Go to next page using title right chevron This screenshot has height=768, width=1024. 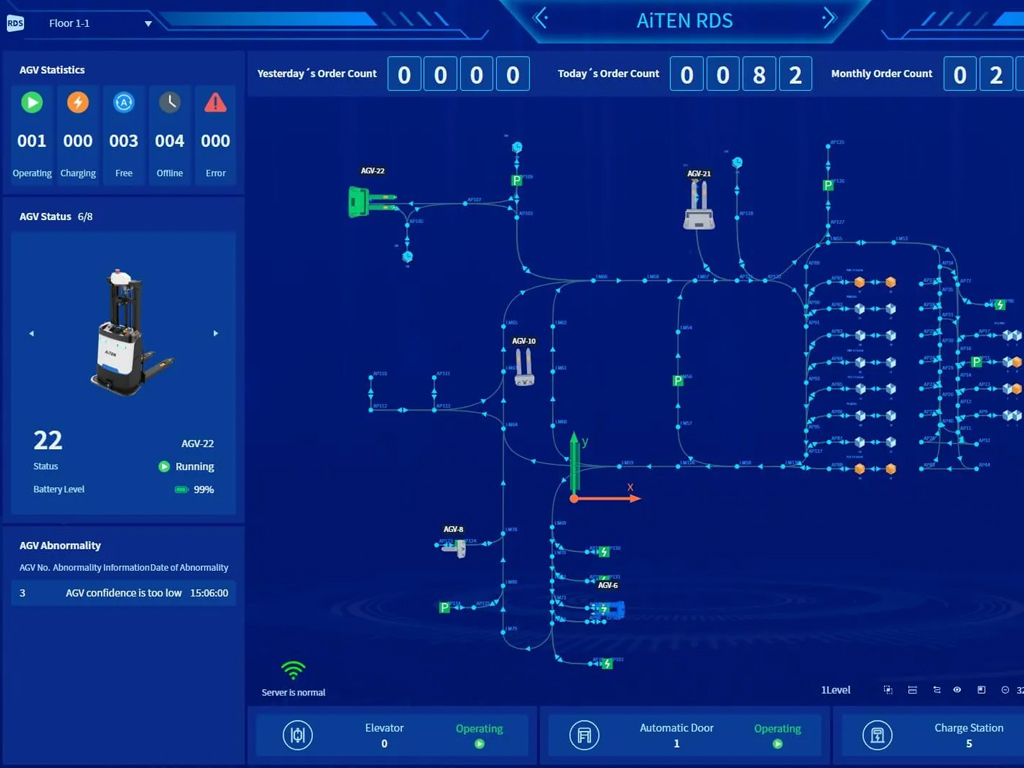[828, 17]
